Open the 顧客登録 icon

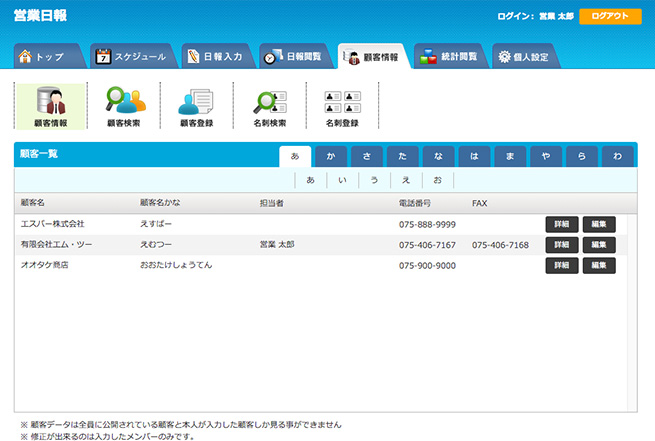[x=197, y=106]
